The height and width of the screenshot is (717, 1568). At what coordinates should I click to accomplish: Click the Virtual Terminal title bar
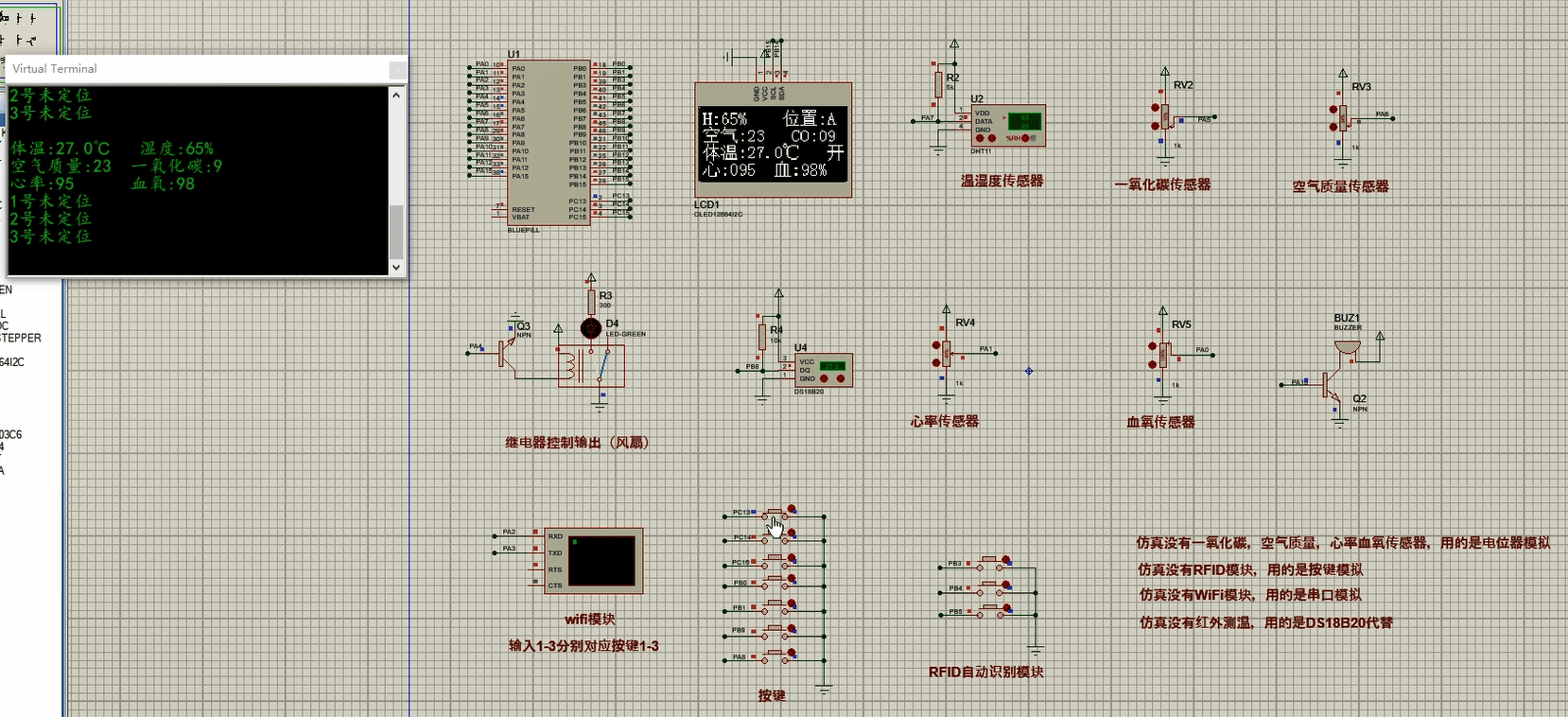tap(189, 69)
